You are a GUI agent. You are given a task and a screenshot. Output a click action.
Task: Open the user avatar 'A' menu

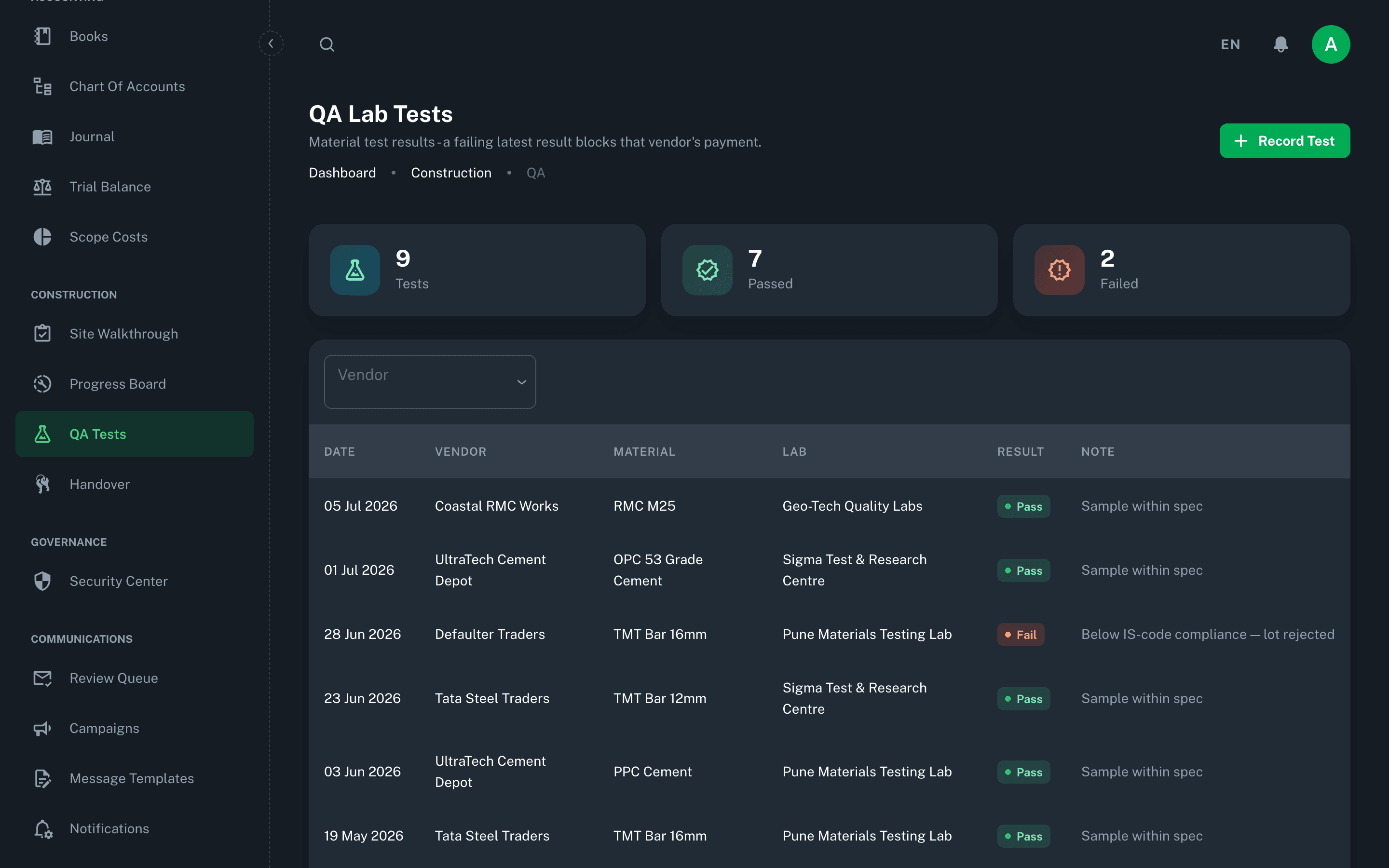[1331, 44]
